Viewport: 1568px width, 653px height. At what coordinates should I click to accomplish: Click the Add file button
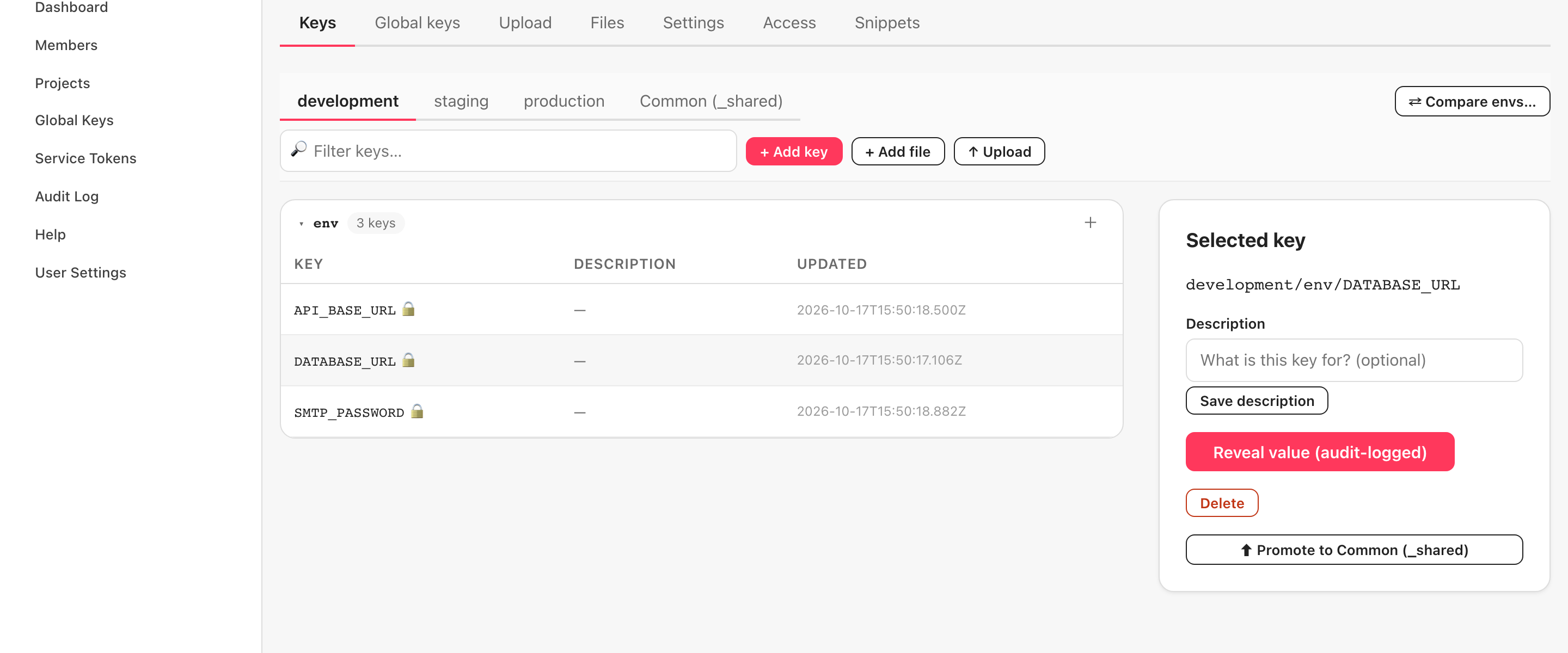click(x=898, y=151)
